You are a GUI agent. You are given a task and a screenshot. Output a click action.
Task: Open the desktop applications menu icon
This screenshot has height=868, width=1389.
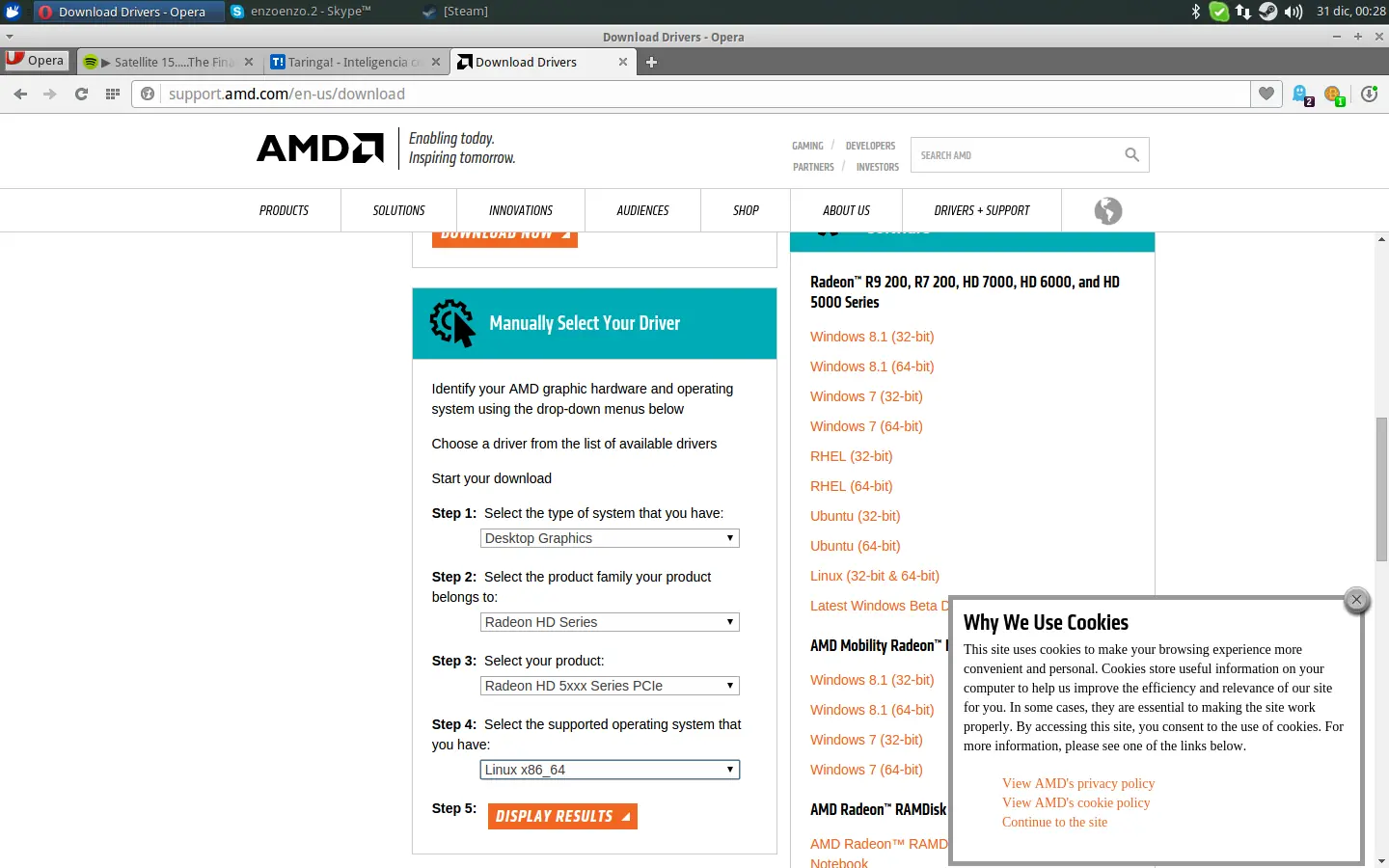pyautogui.click(x=13, y=12)
